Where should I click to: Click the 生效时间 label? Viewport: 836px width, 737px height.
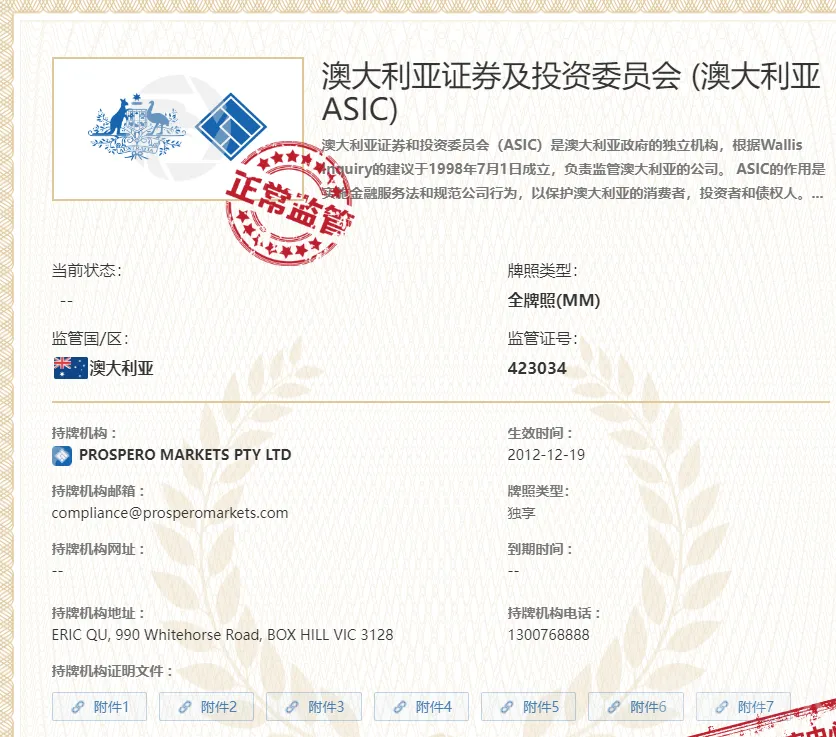click(x=539, y=433)
